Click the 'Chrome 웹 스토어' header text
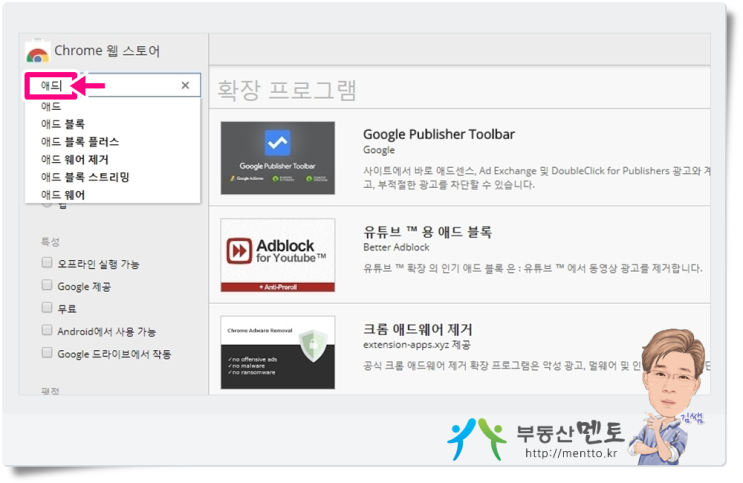This screenshot has width=743, height=483. pos(107,51)
